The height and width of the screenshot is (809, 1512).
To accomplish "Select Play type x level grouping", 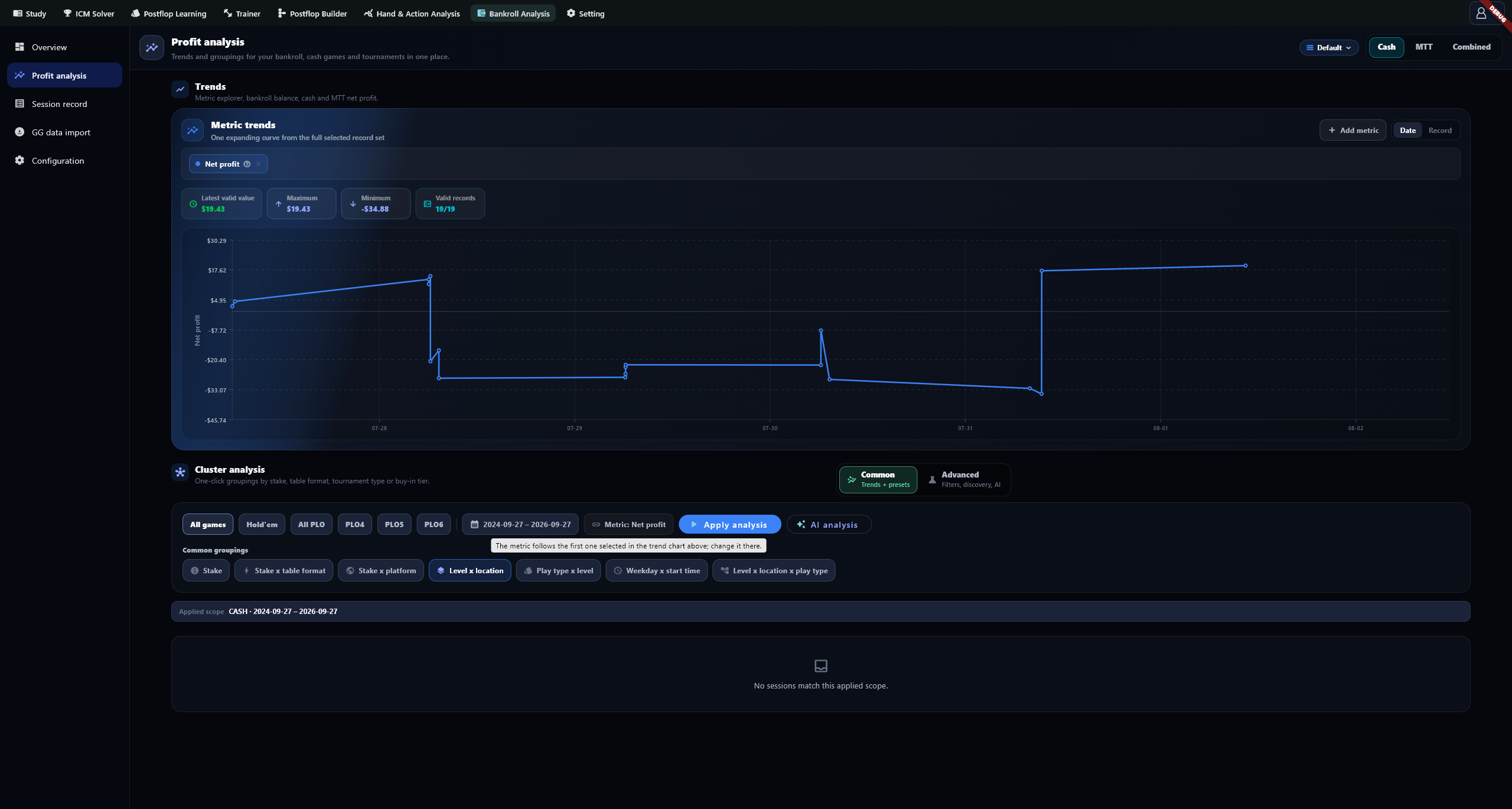I will [x=558, y=570].
